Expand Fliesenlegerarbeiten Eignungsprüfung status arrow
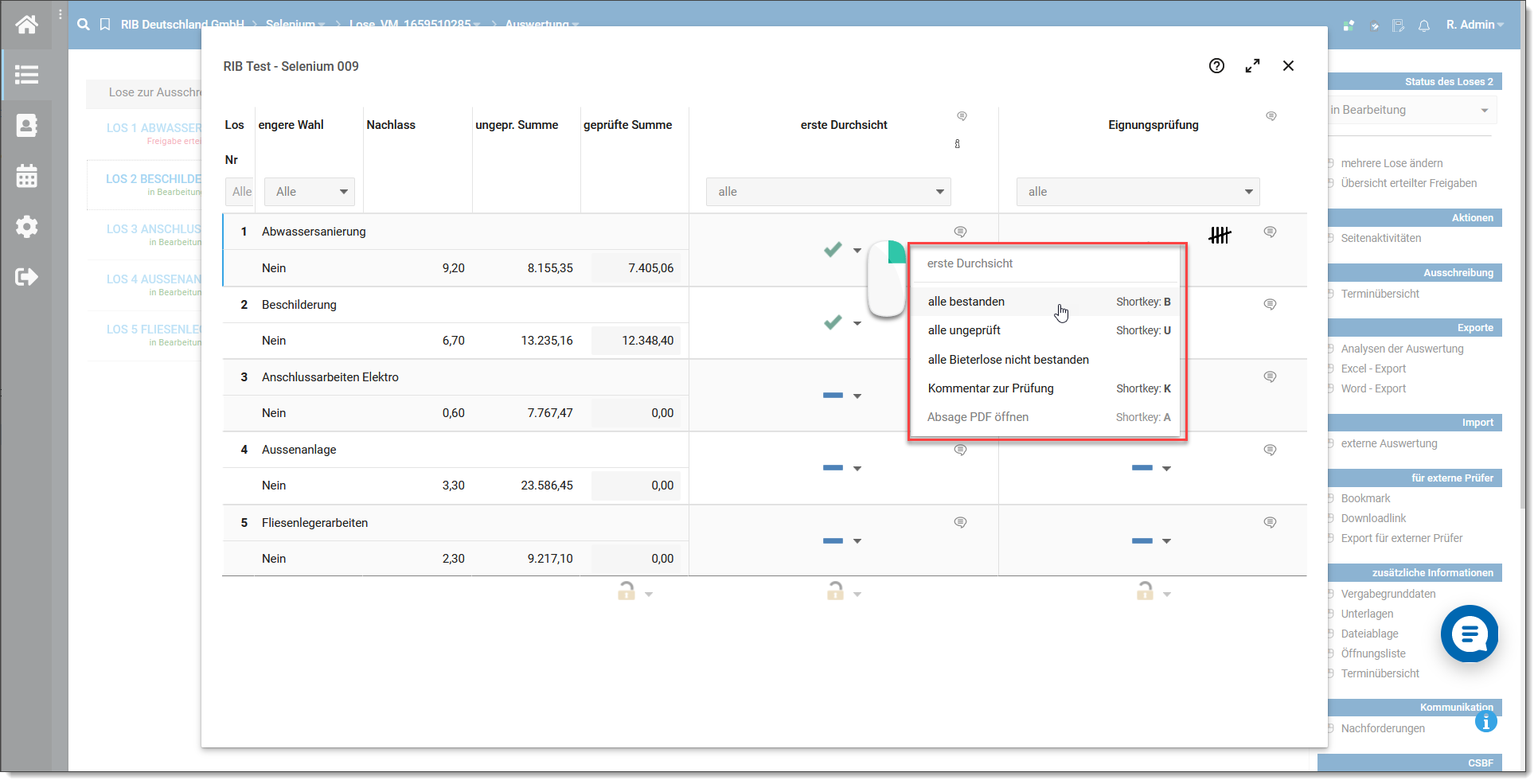The height and width of the screenshot is (784, 1538). tap(1166, 541)
